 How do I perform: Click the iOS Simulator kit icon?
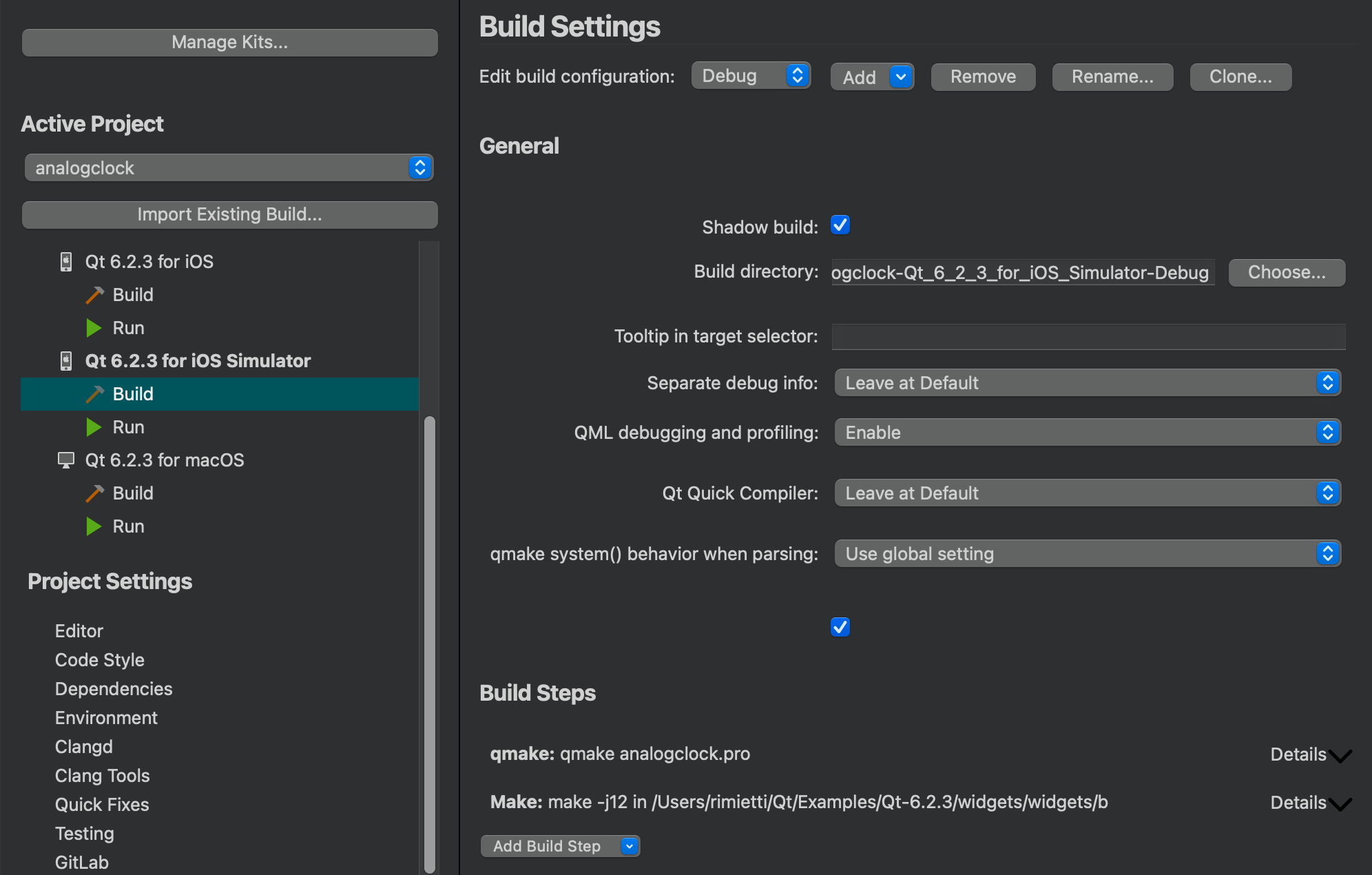tap(65, 361)
